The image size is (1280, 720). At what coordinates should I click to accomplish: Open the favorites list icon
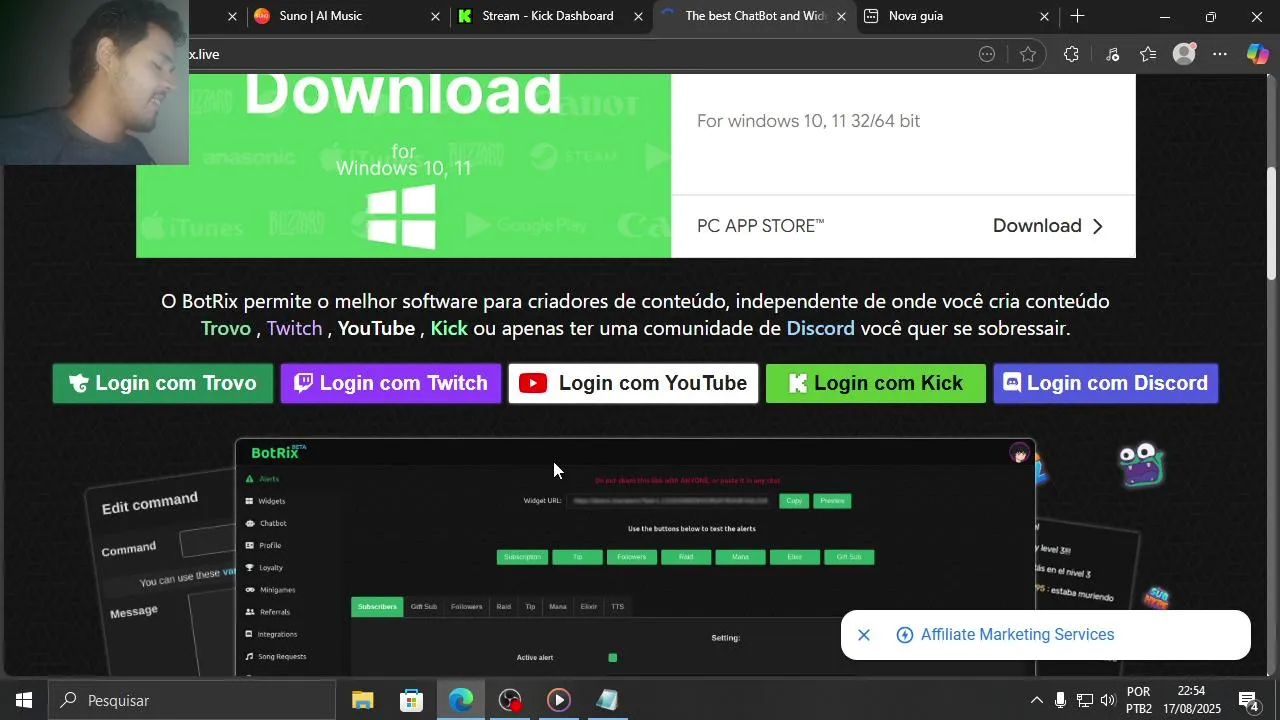(1148, 54)
